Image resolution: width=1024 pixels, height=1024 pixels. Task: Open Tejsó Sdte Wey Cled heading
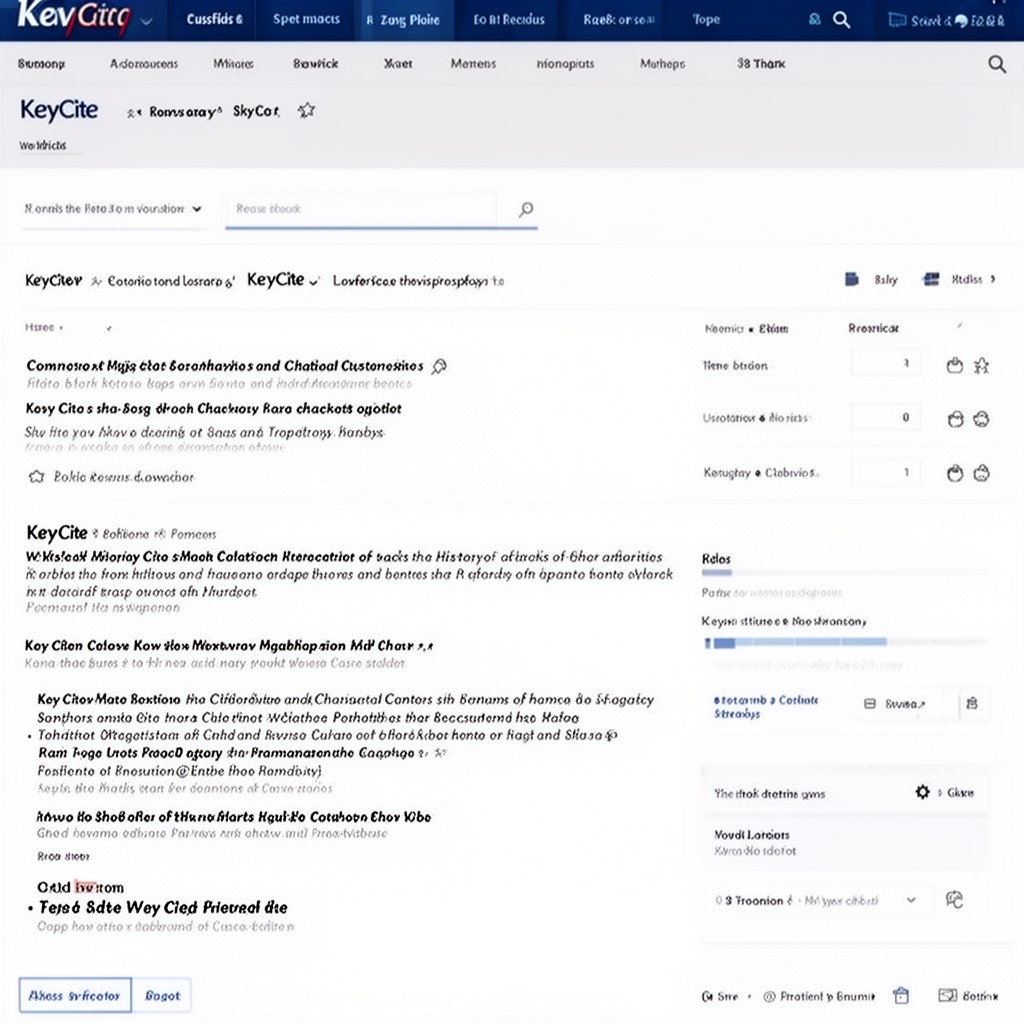(x=163, y=908)
